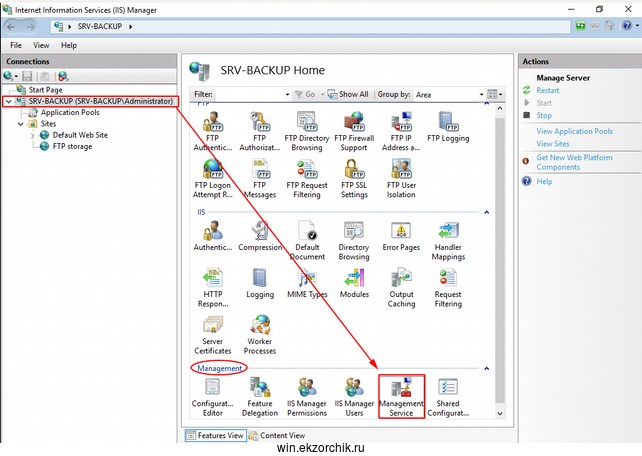Open Feature Delegation feature
Viewport: 642px width, 456px height.
point(260,397)
